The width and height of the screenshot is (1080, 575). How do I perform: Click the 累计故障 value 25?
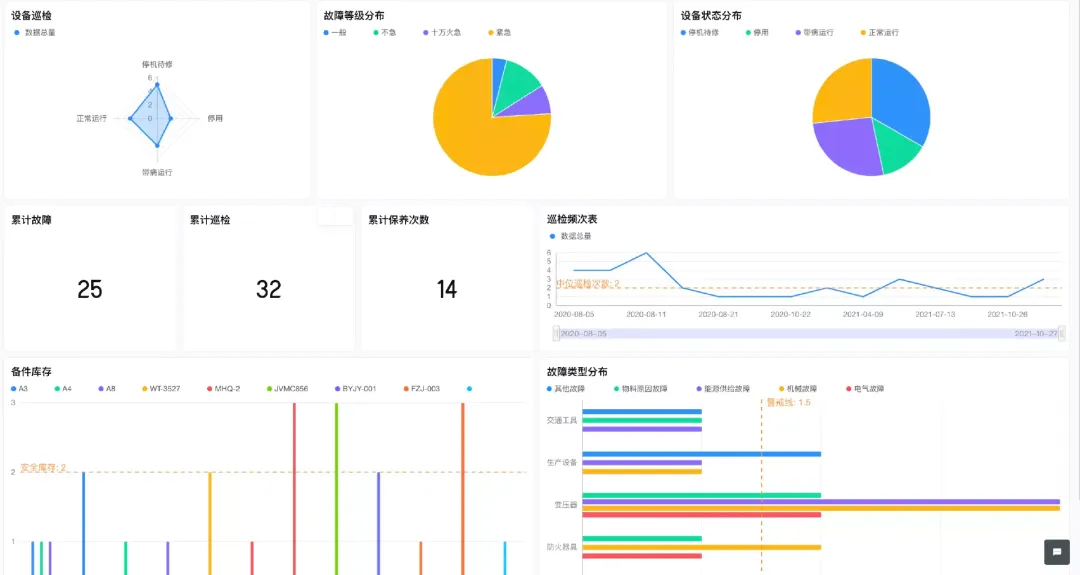pos(90,289)
